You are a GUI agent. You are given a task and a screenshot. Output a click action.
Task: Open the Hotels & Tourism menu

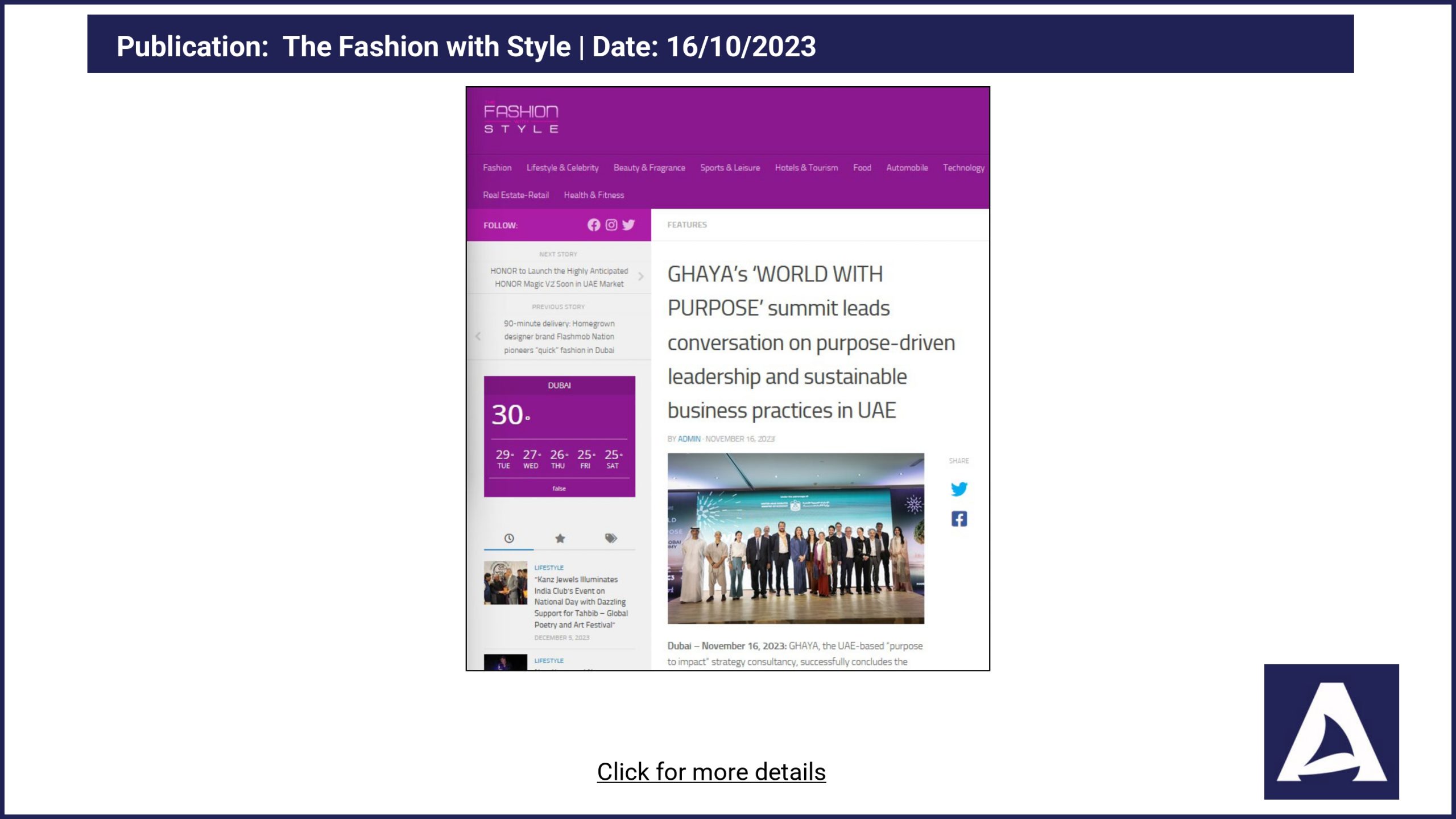coord(806,168)
